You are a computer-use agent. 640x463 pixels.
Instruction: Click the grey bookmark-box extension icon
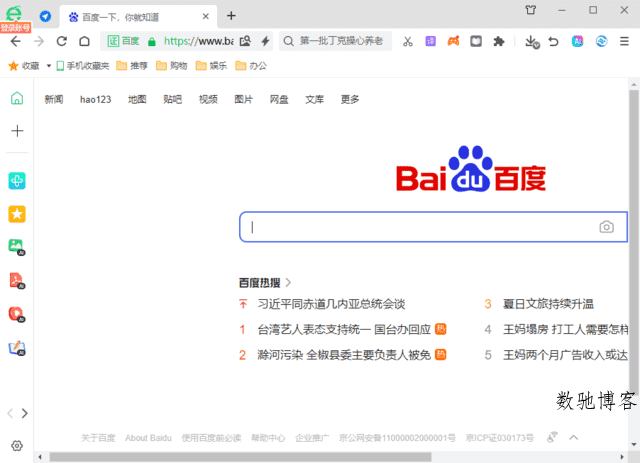point(476,41)
